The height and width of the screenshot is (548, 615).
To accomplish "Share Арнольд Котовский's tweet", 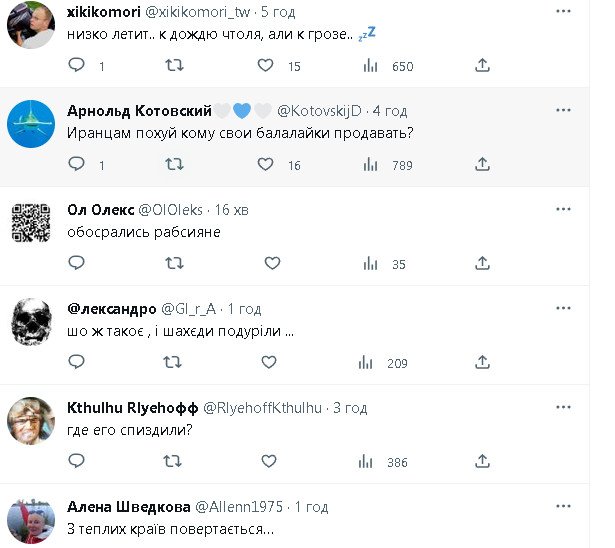I will click(x=482, y=165).
